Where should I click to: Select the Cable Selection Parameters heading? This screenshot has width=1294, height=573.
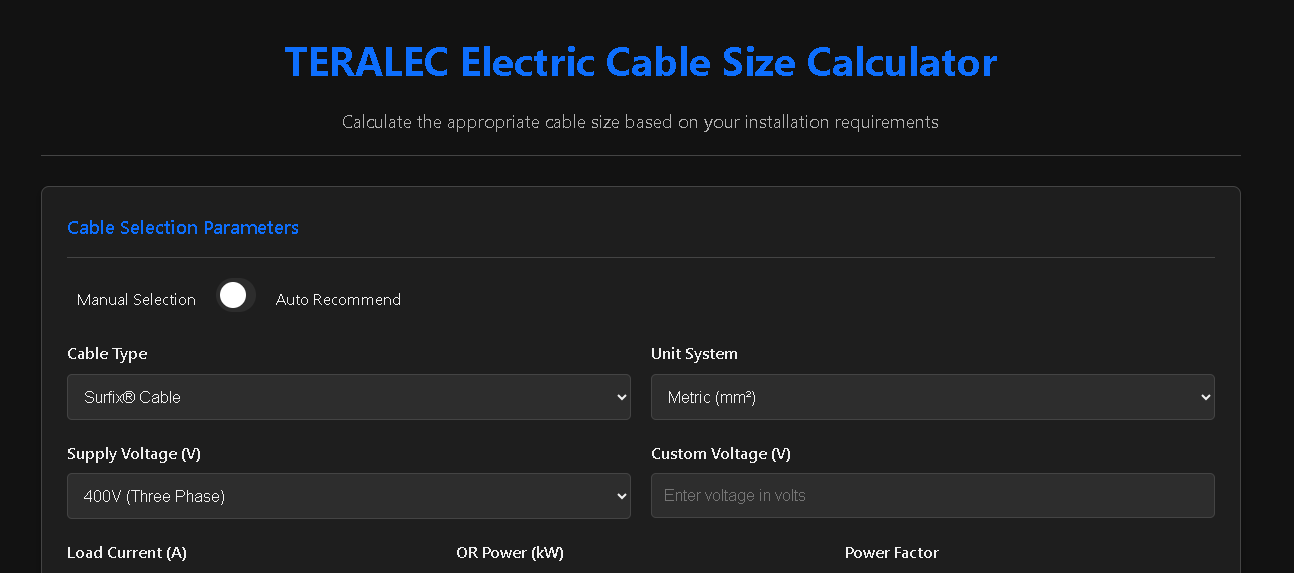tap(183, 228)
